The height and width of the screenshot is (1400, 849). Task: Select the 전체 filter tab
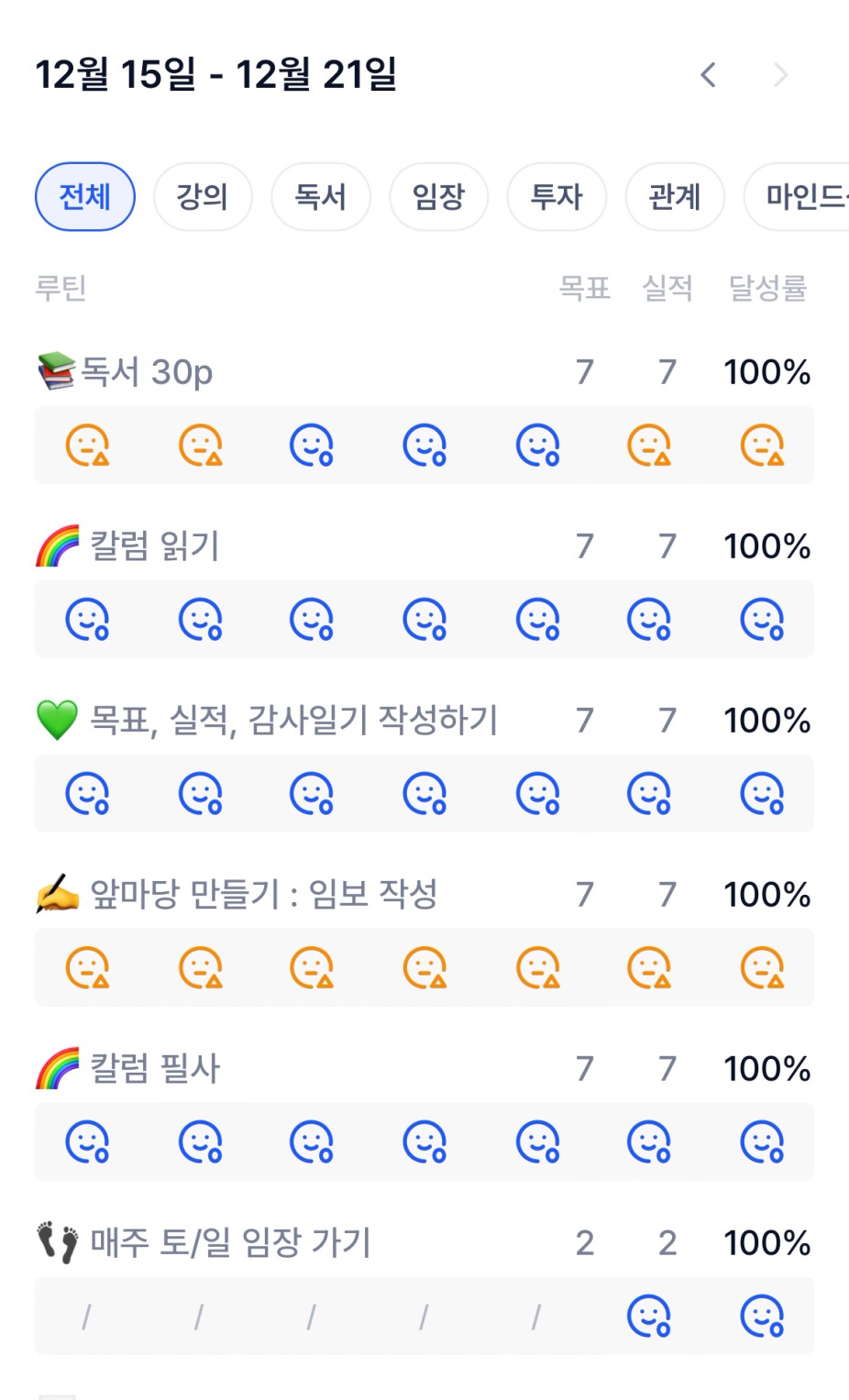(85, 196)
